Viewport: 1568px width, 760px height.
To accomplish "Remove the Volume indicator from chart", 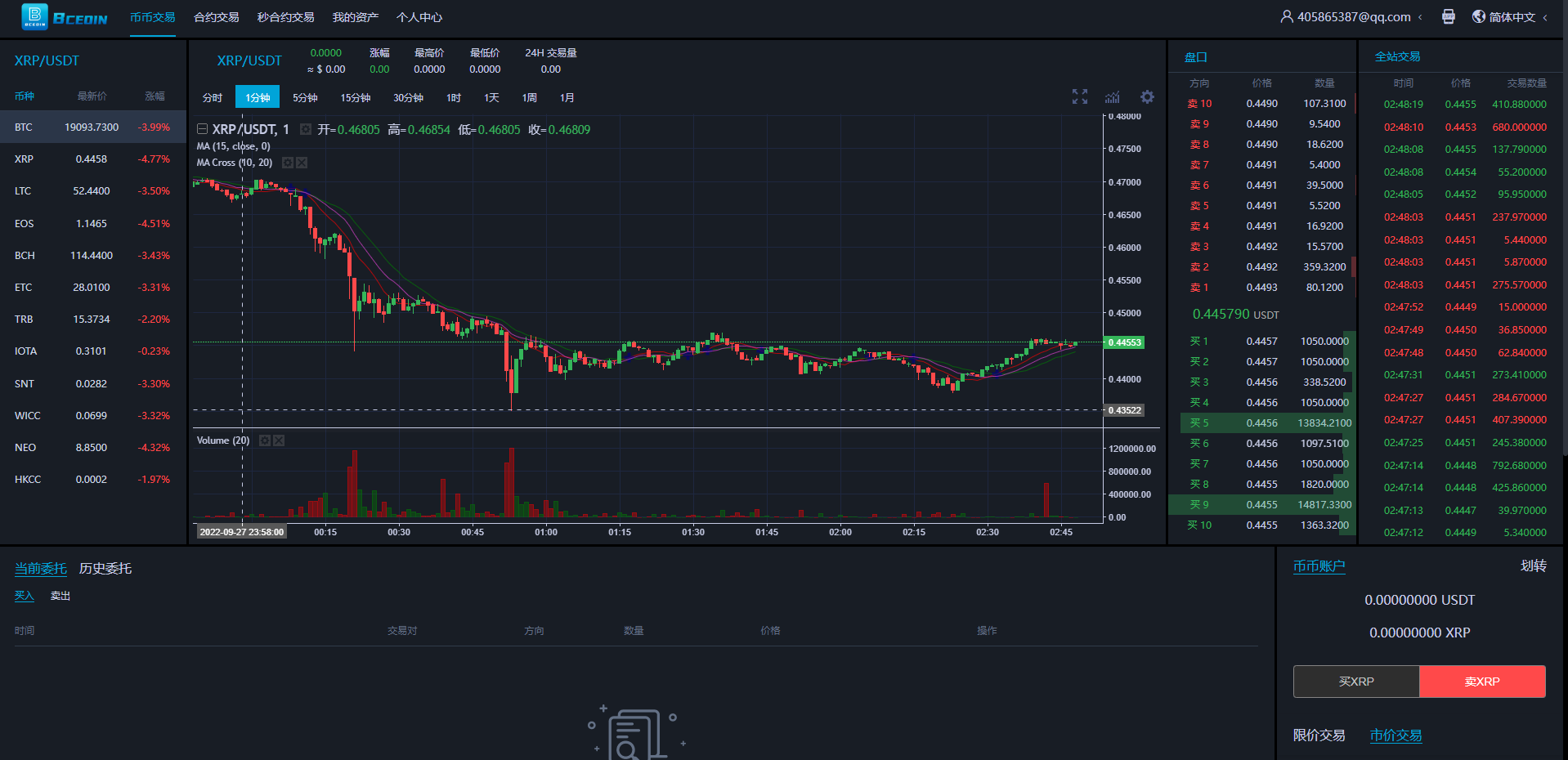I will pos(279,440).
